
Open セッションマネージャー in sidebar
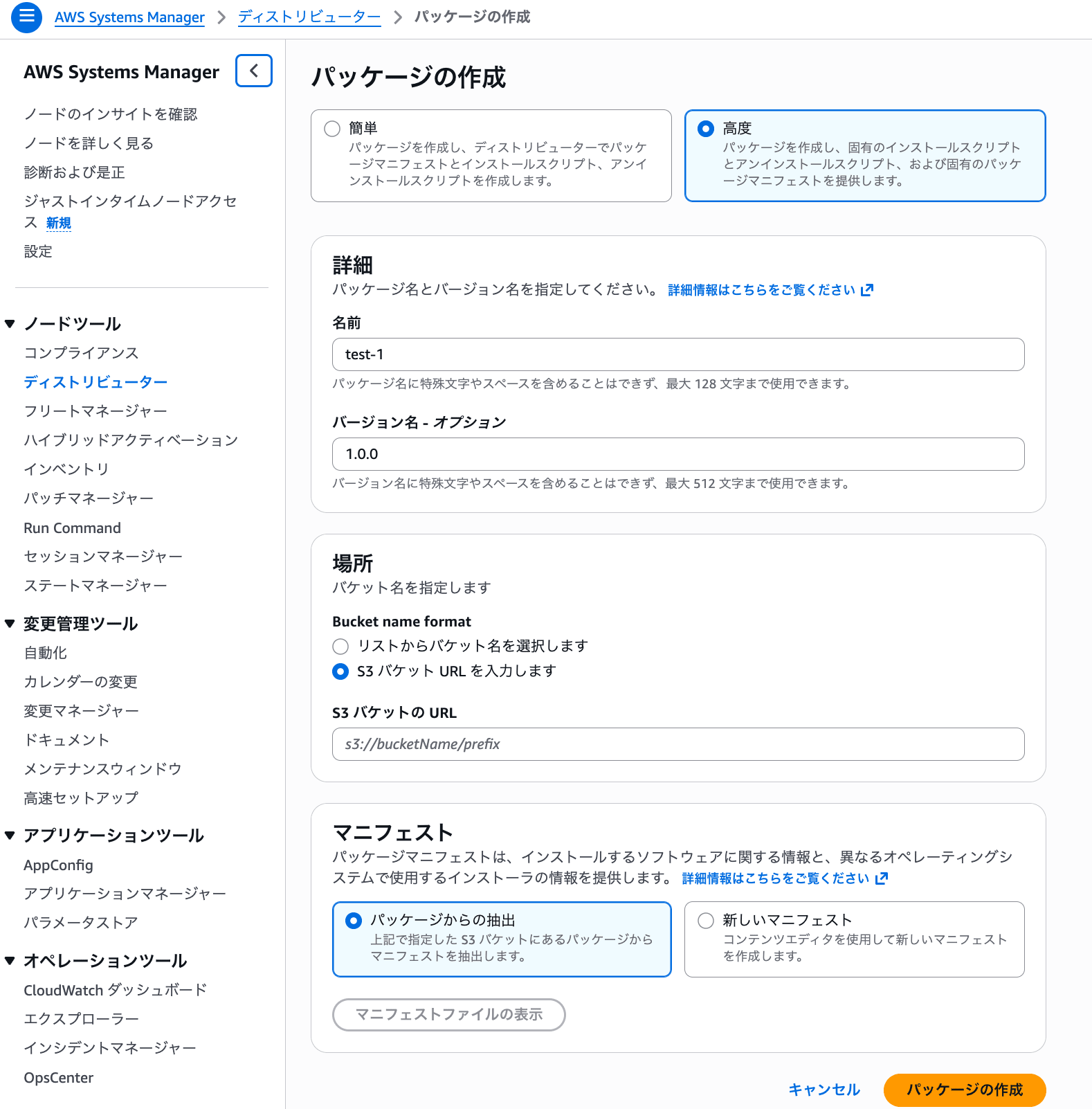[x=103, y=557]
